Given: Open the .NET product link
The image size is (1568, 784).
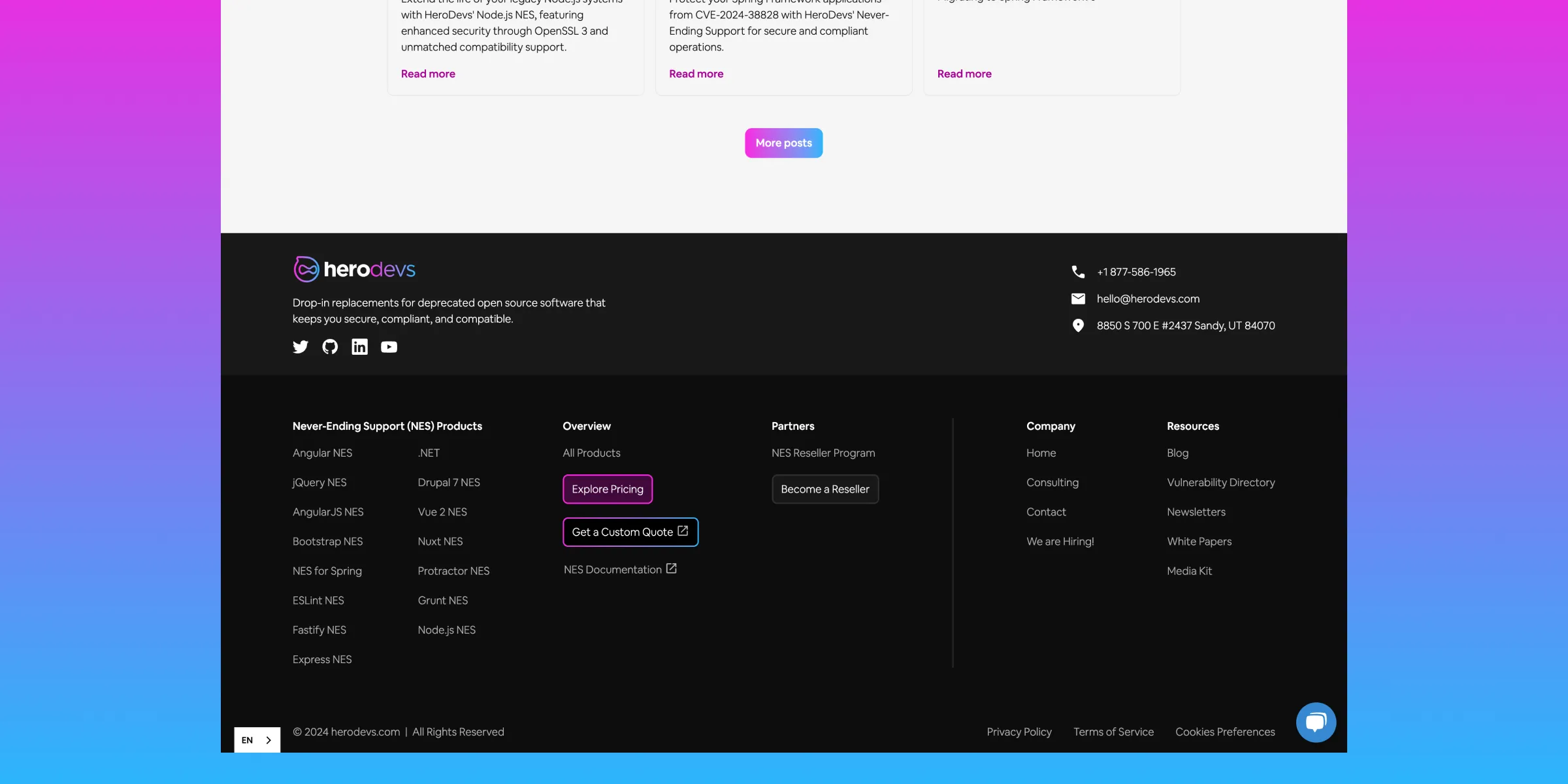Looking at the screenshot, I should (429, 453).
